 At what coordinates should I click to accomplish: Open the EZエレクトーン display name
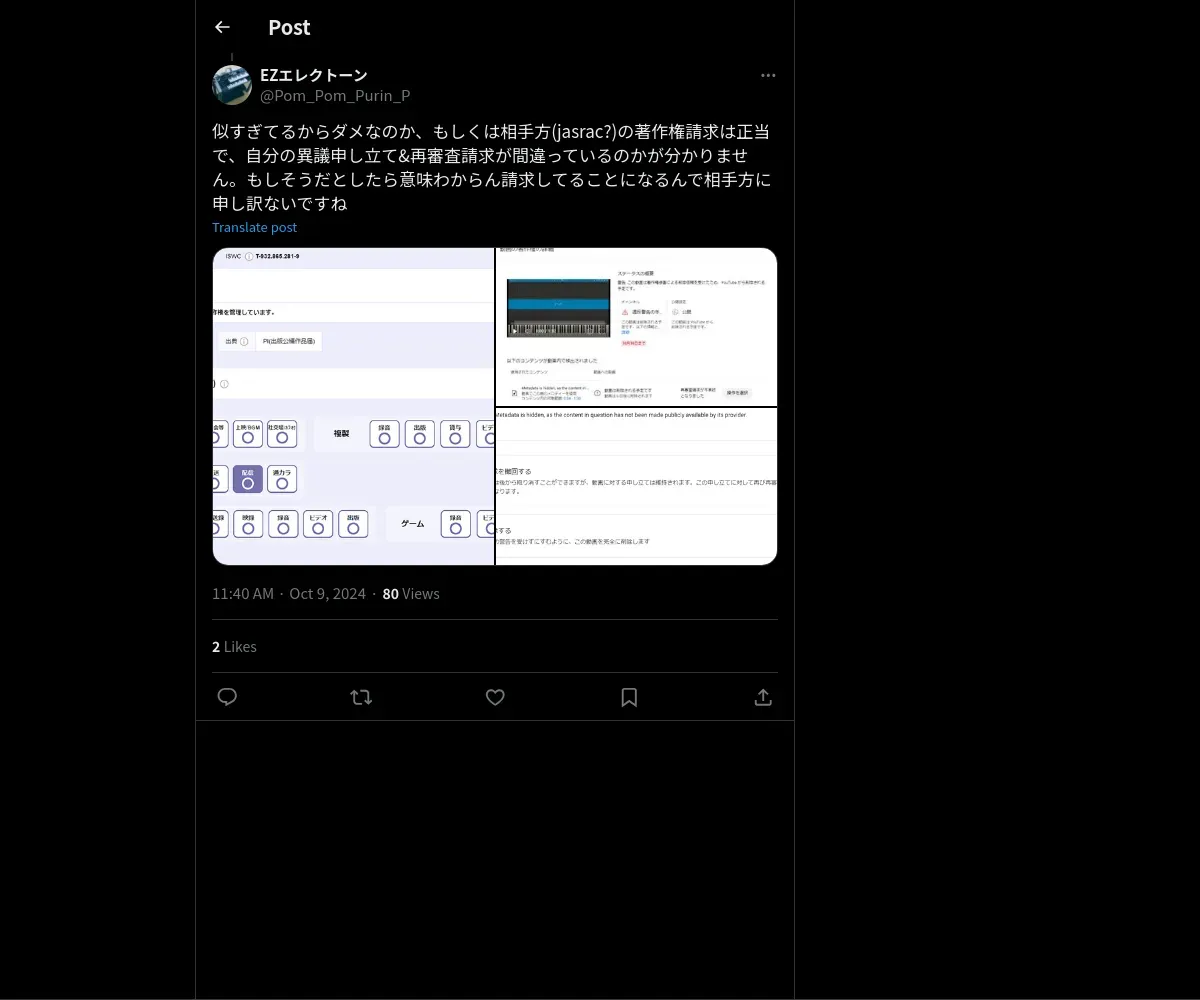(314, 75)
